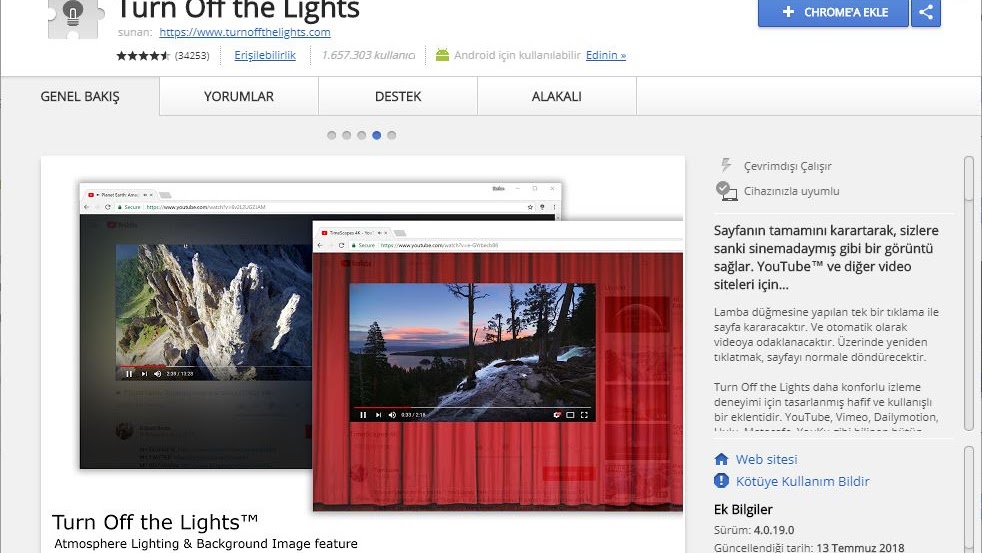Screen dimensions: 982x553
Task: Click the Atmosphere Lighting & Background Image caption
Action: pyautogui.click(x=206, y=544)
